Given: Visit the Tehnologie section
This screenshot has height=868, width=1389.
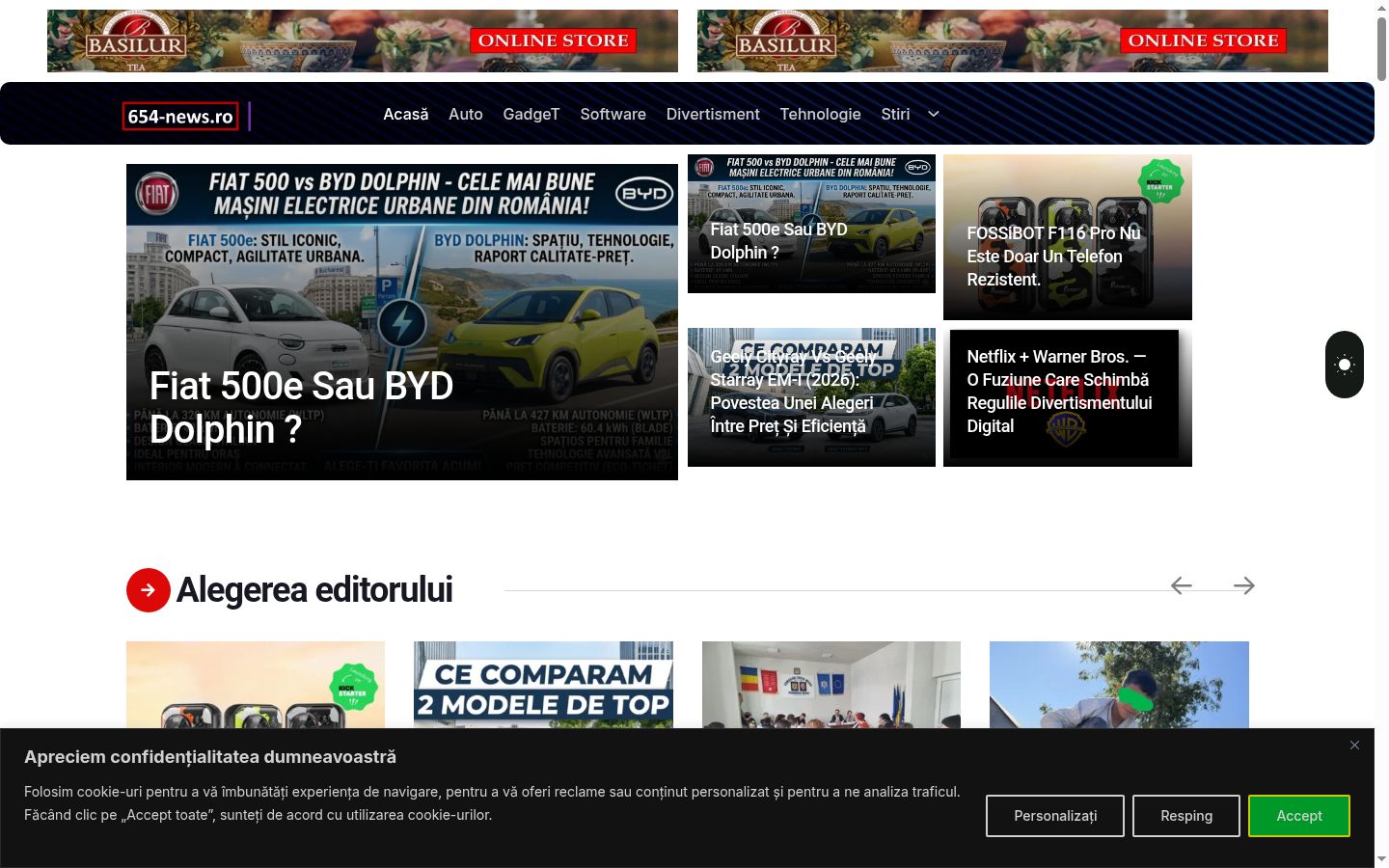Looking at the screenshot, I should pos(820,114).
